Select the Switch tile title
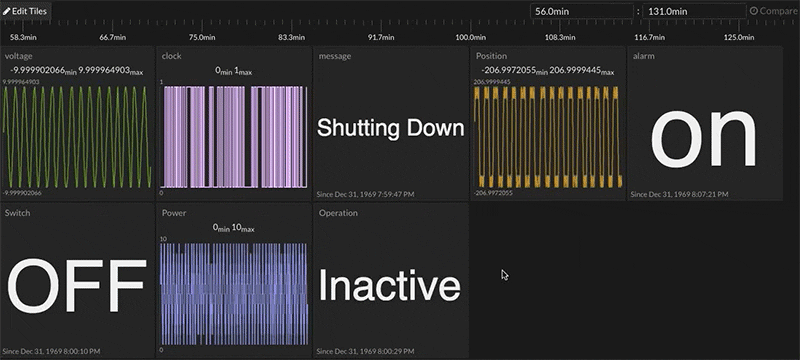800x360 pixels. pyautogui.click(x=17, y=213)
